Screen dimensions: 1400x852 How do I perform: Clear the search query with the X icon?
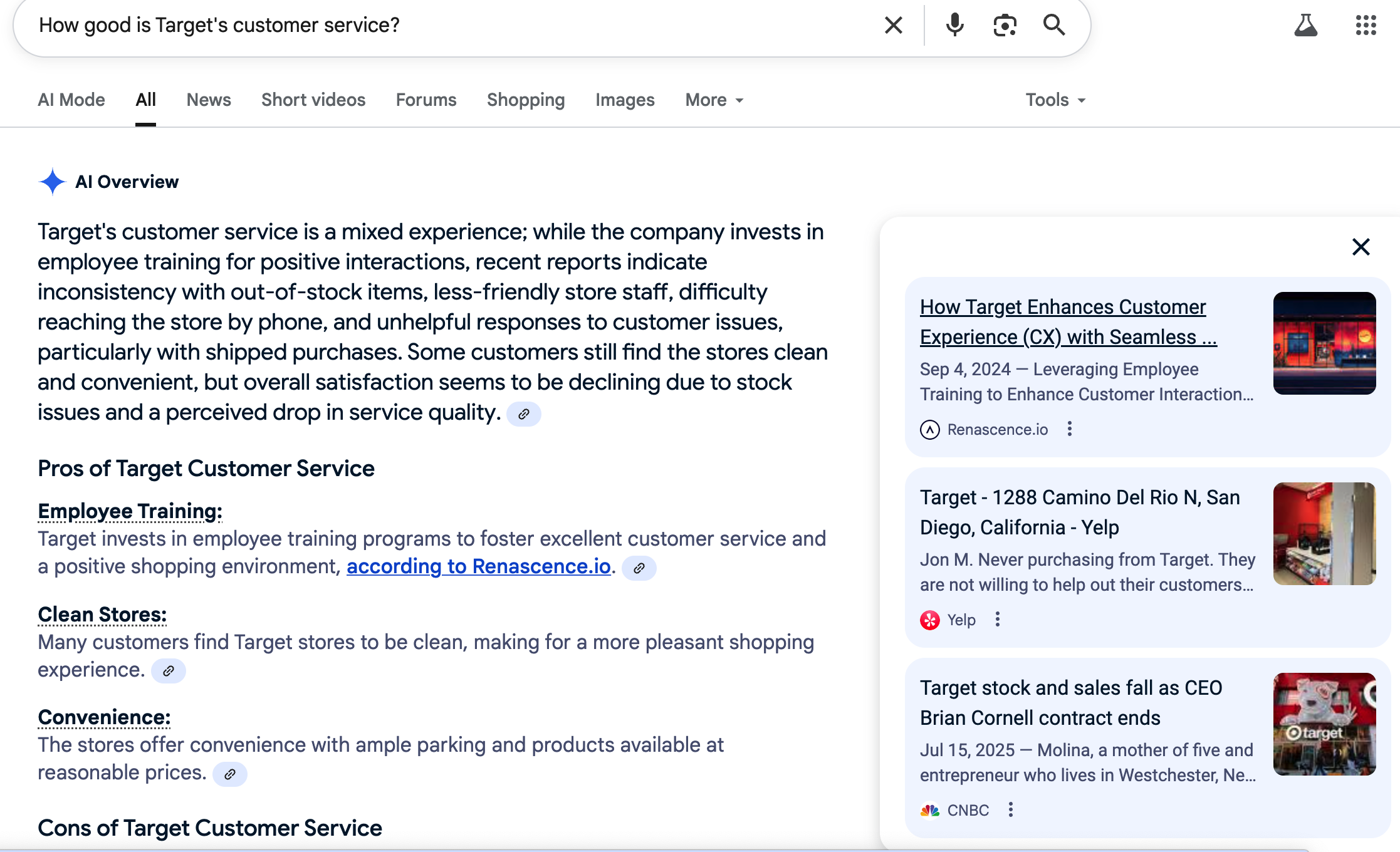coord(893,26)
